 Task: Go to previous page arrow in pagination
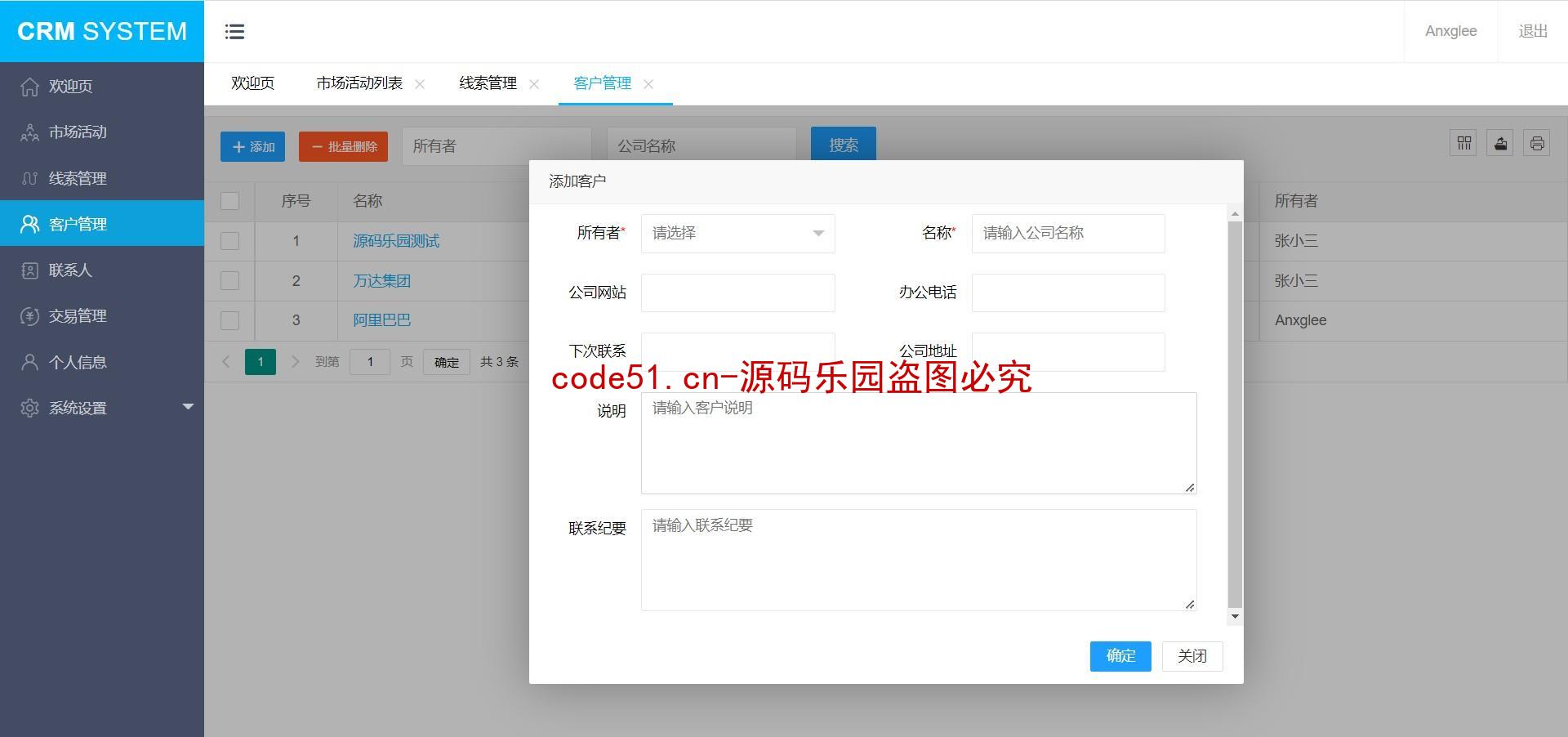226,362
